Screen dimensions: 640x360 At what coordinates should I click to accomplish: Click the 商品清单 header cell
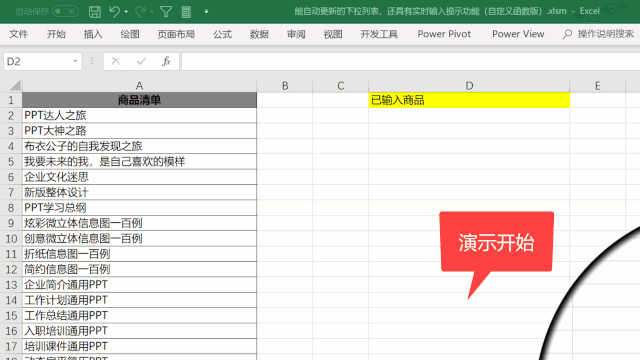[x=139, y=100]
